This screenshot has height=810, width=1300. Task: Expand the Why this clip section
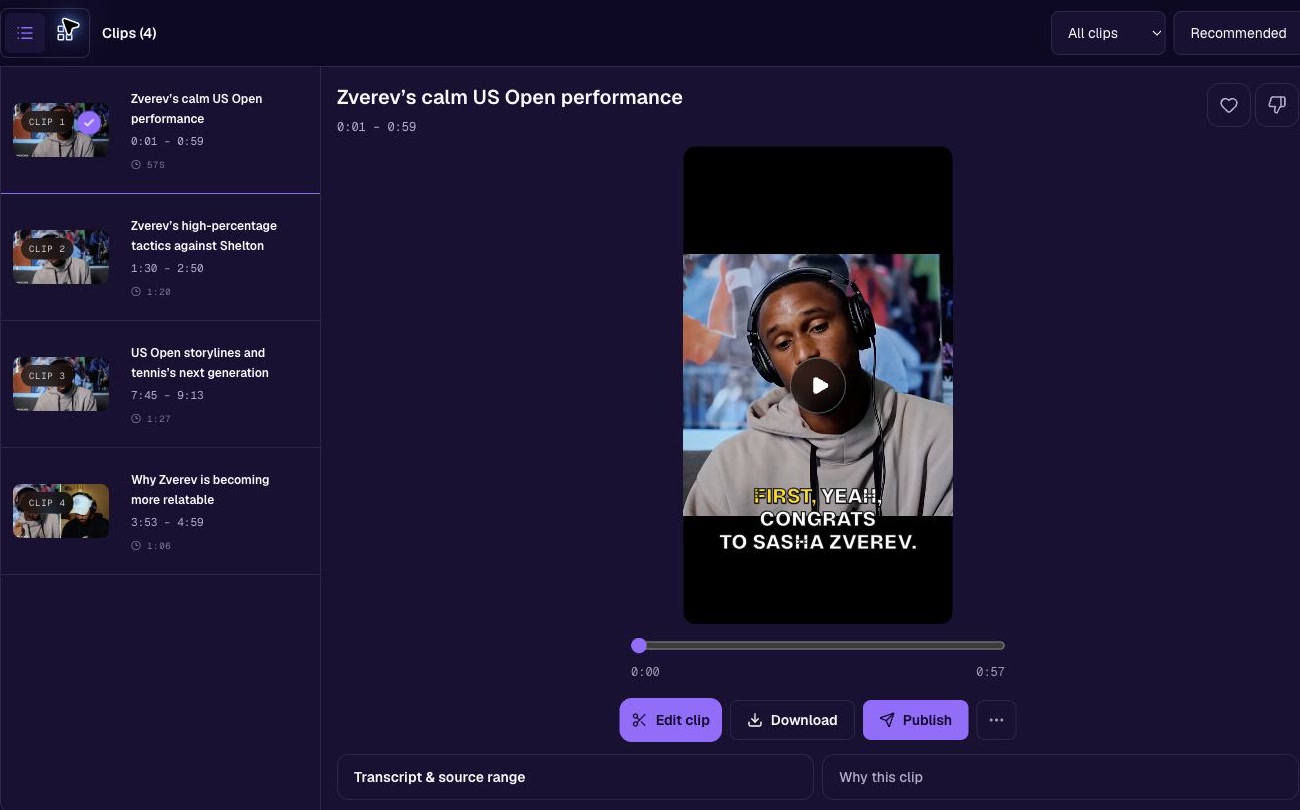[x=1060, y=777]
